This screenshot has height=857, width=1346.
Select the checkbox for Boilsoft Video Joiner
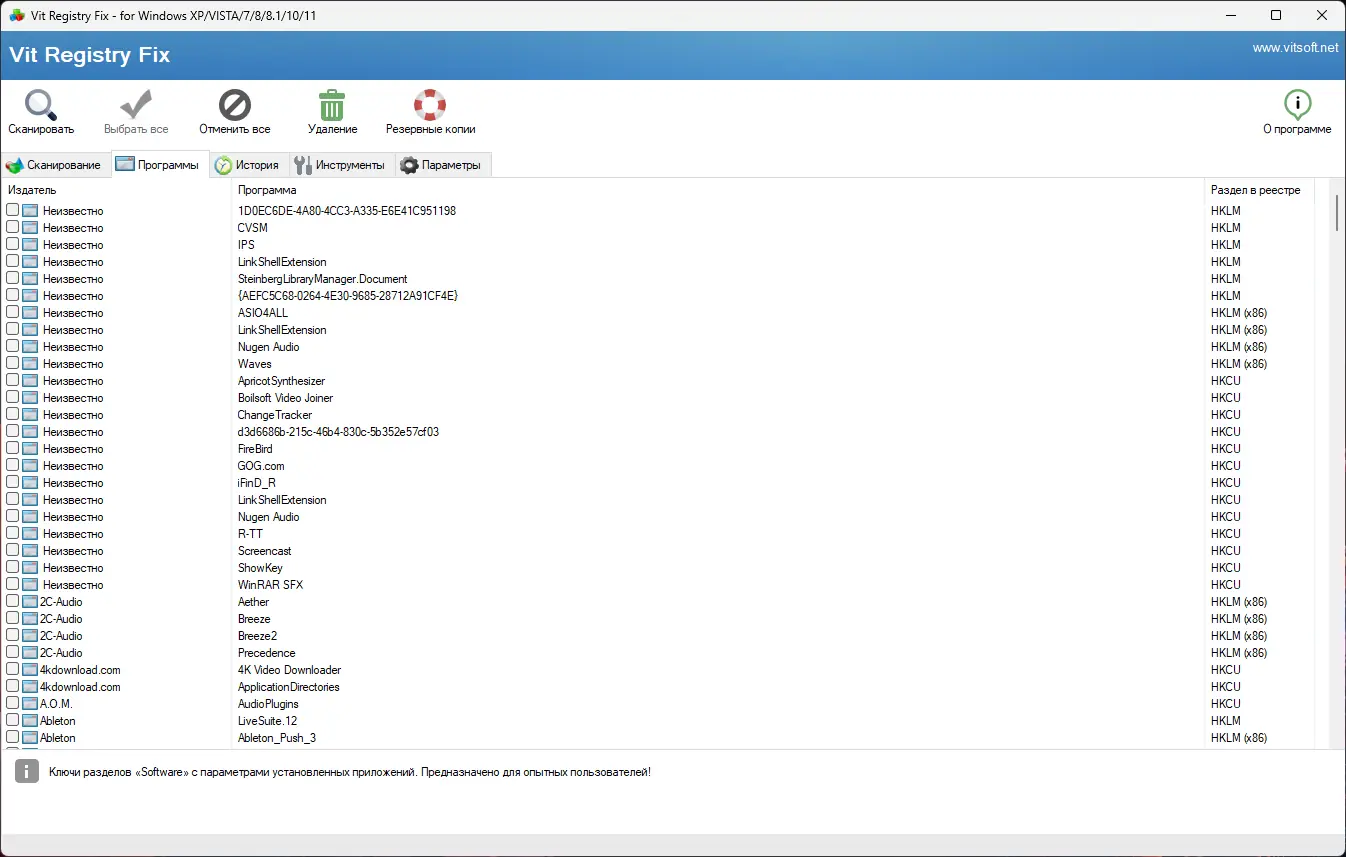tap(12, 398)
